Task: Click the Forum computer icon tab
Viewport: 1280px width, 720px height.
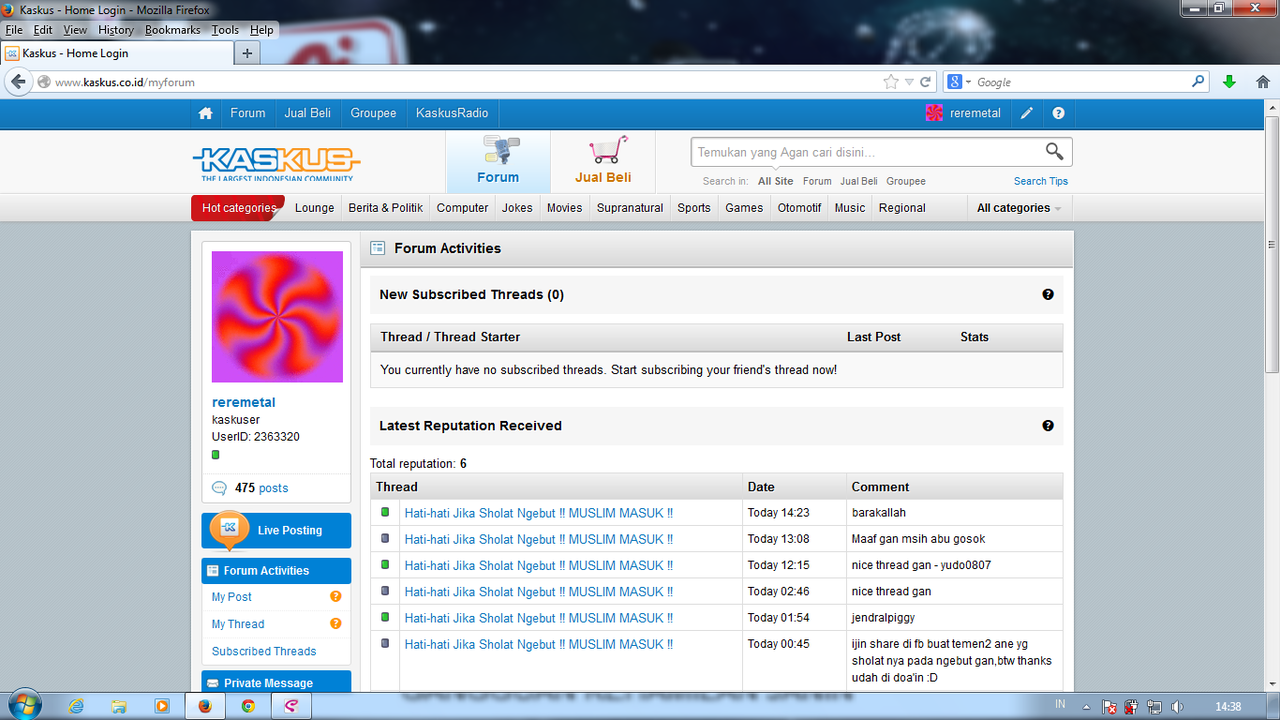Action: [x=500, y=152]
